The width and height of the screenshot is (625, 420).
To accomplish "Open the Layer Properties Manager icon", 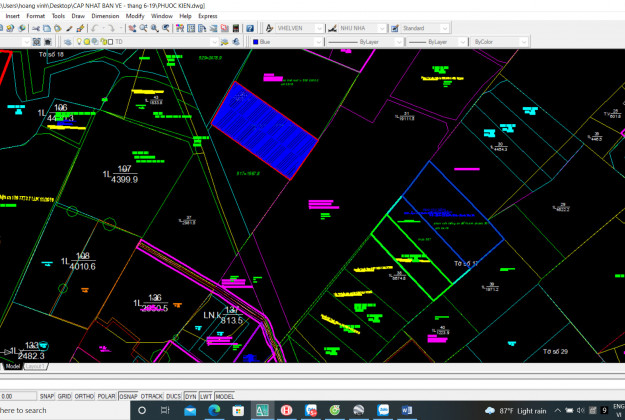I will (68, 42).
